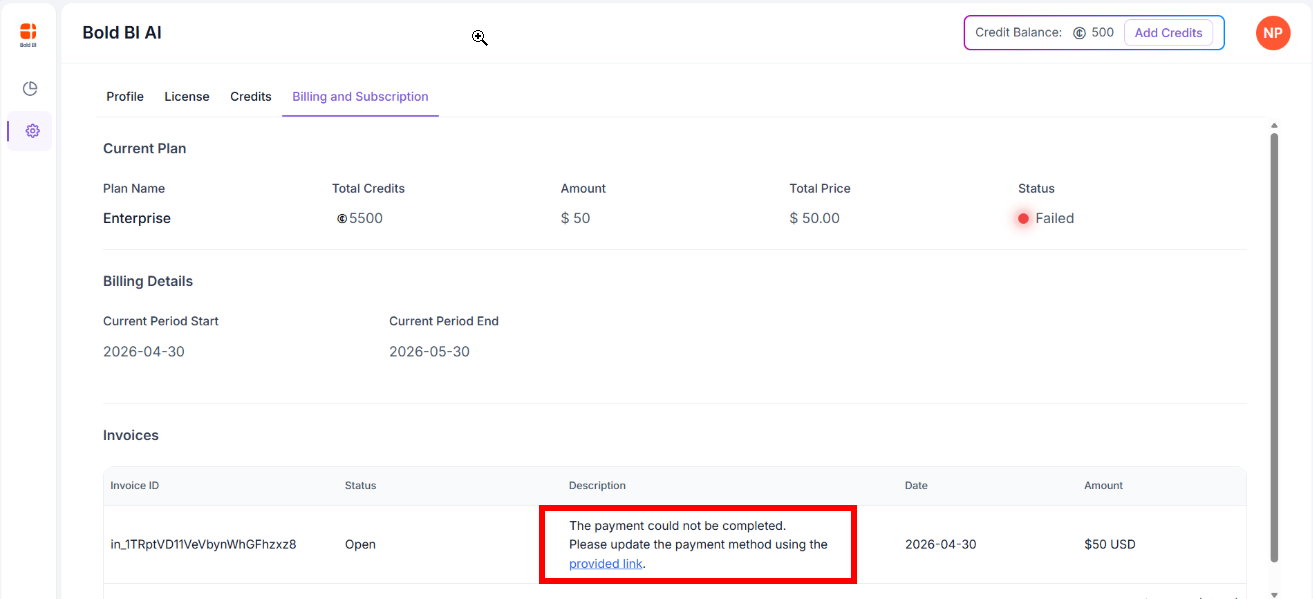
Task: Click the scrollbar up arrow
Action: [1274, 126]
